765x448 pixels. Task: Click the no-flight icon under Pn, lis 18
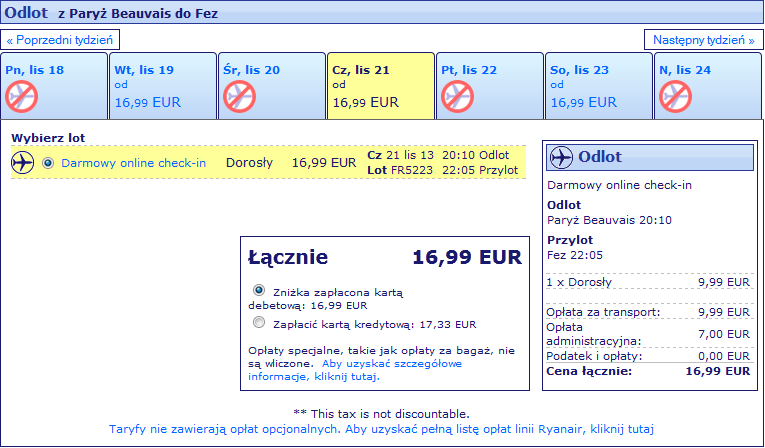[x=22, y=97]
